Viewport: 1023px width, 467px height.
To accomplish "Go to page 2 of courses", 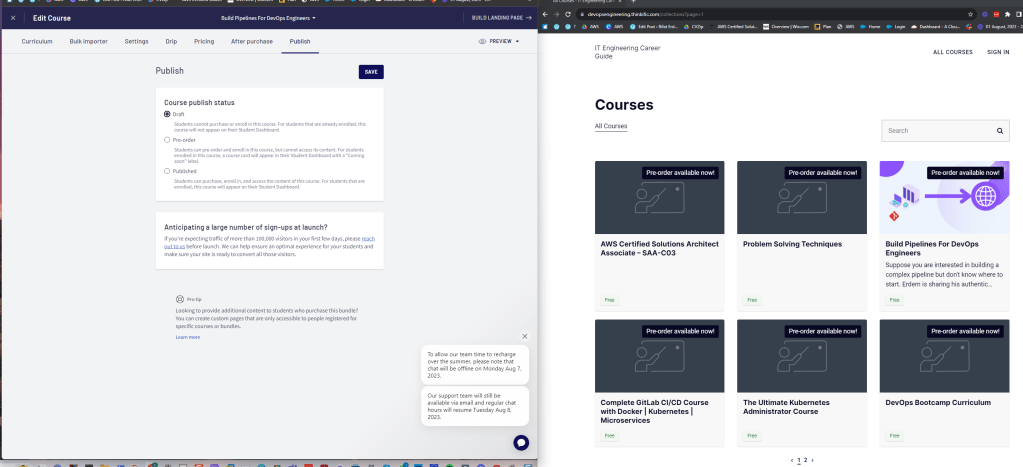I will point(806,460).
